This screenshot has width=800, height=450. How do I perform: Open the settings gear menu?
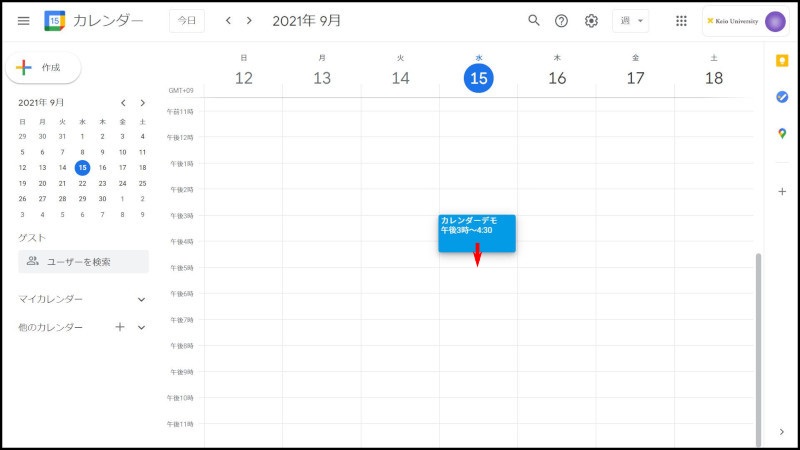pyautogui.click(x=591, y=21)
